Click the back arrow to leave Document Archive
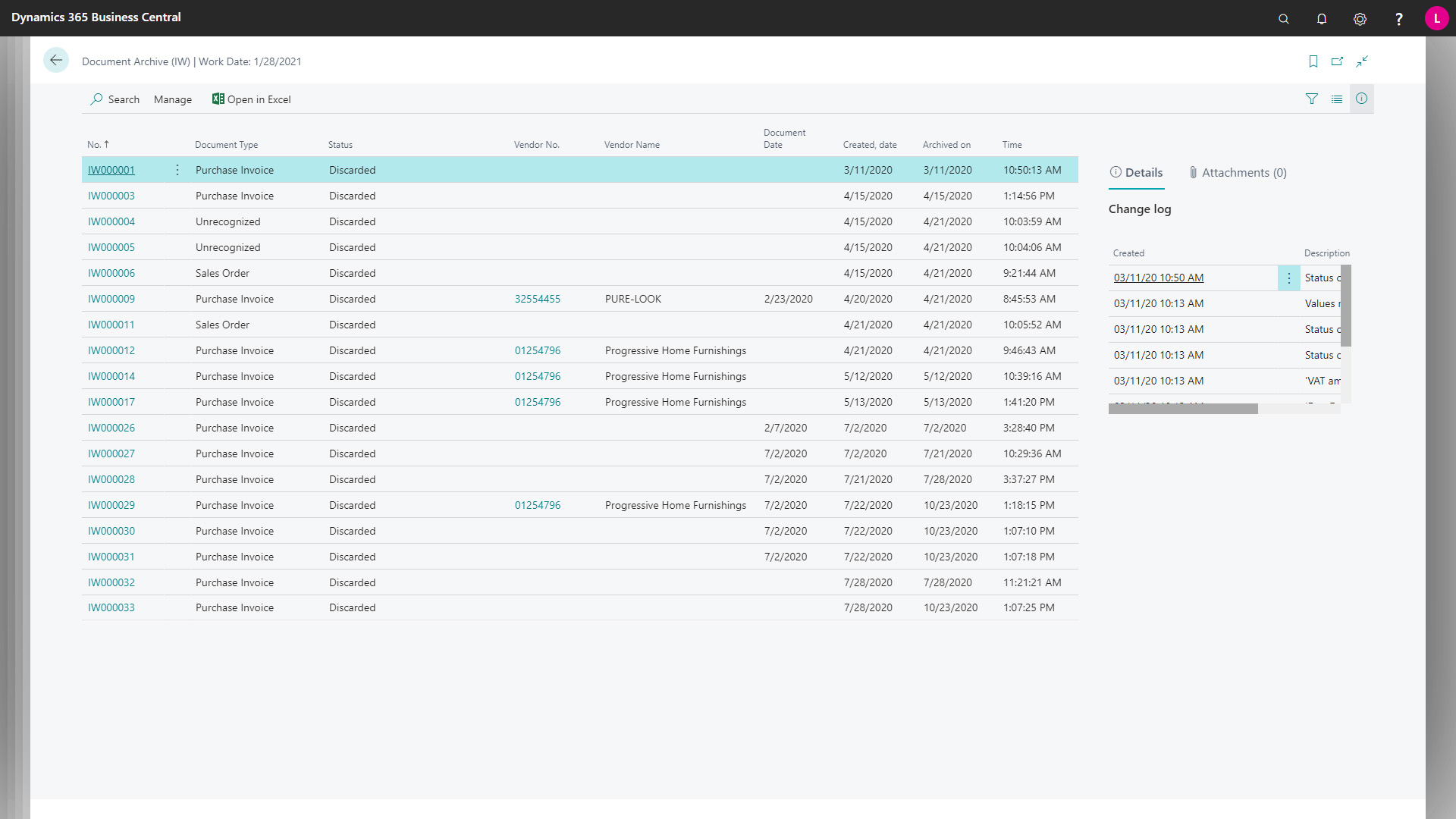 pos(56,60)
